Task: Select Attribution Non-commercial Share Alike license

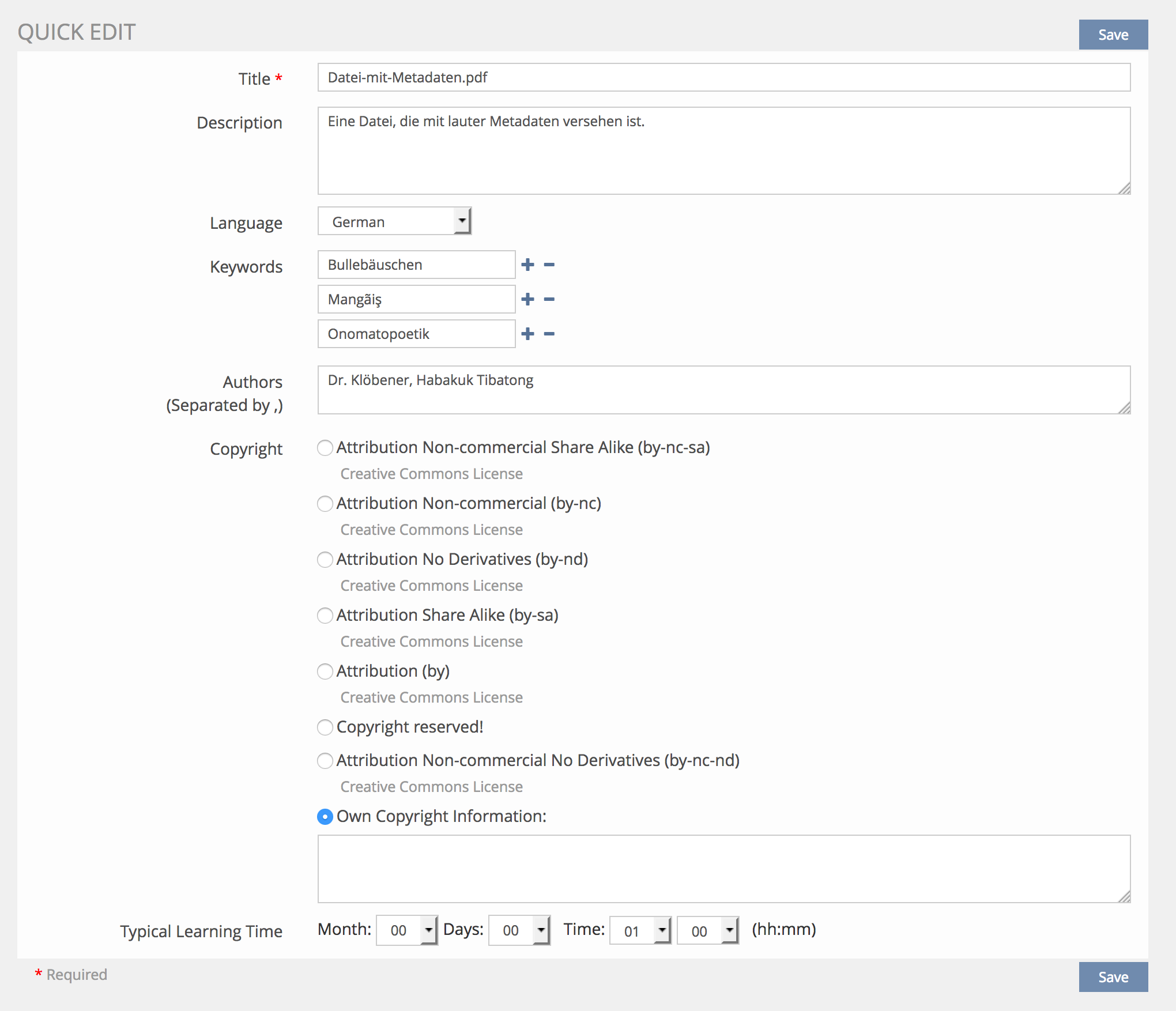Action: pyautogui.click(x=325, y=448)
